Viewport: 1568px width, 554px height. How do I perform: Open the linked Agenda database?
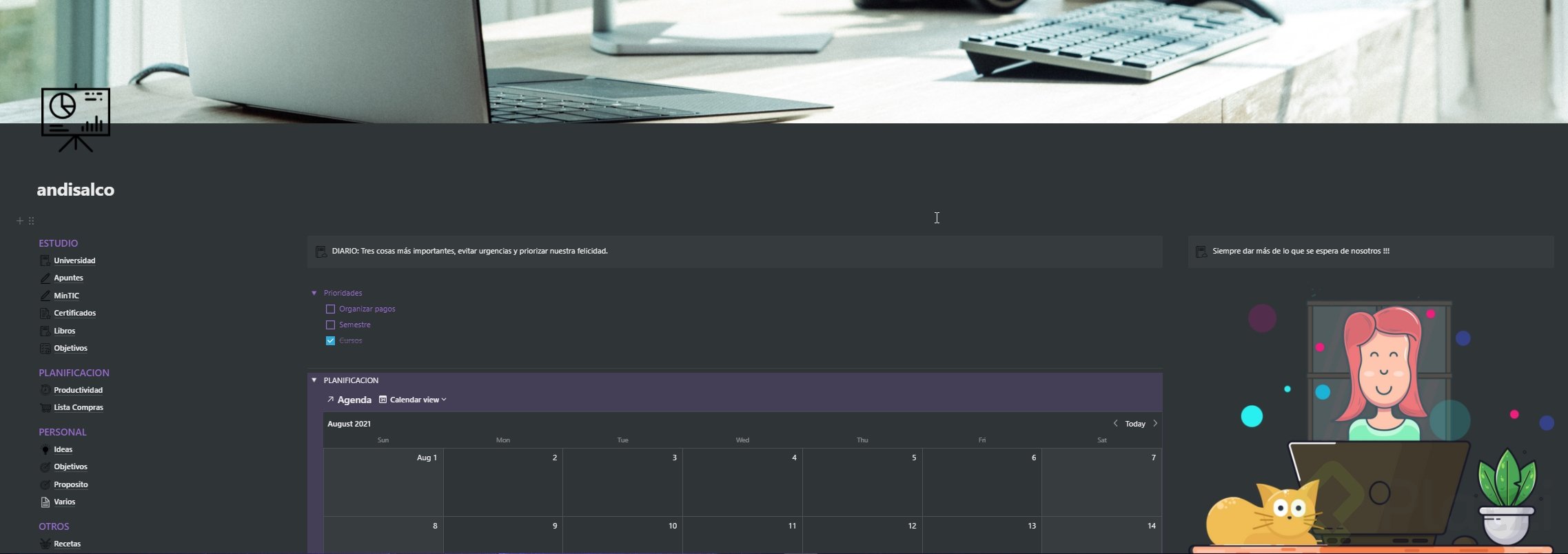(354, 400)
